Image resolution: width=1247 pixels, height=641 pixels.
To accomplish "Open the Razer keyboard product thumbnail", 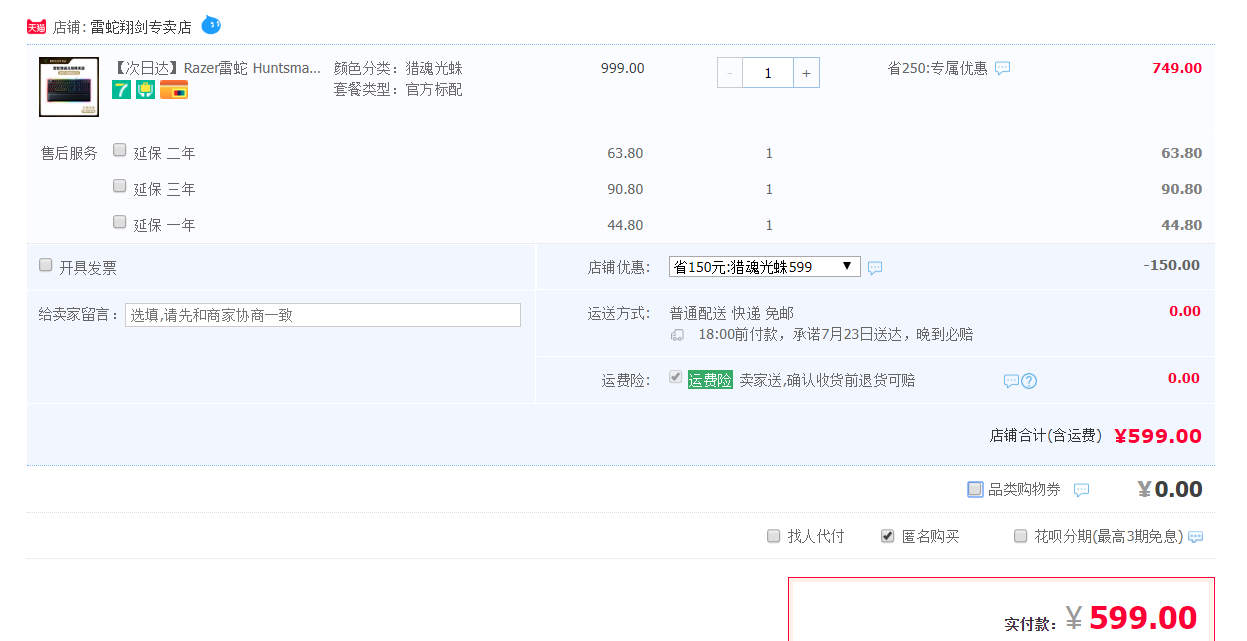I will [69, 87].
